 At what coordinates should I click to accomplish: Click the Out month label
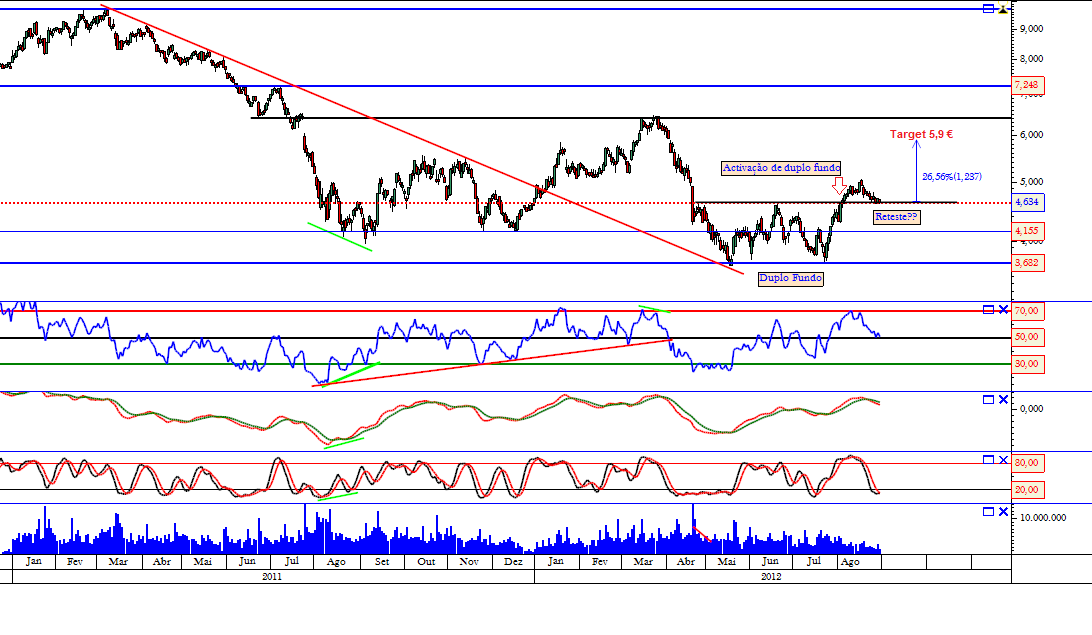pyautogui.click(x=426, y=562)
